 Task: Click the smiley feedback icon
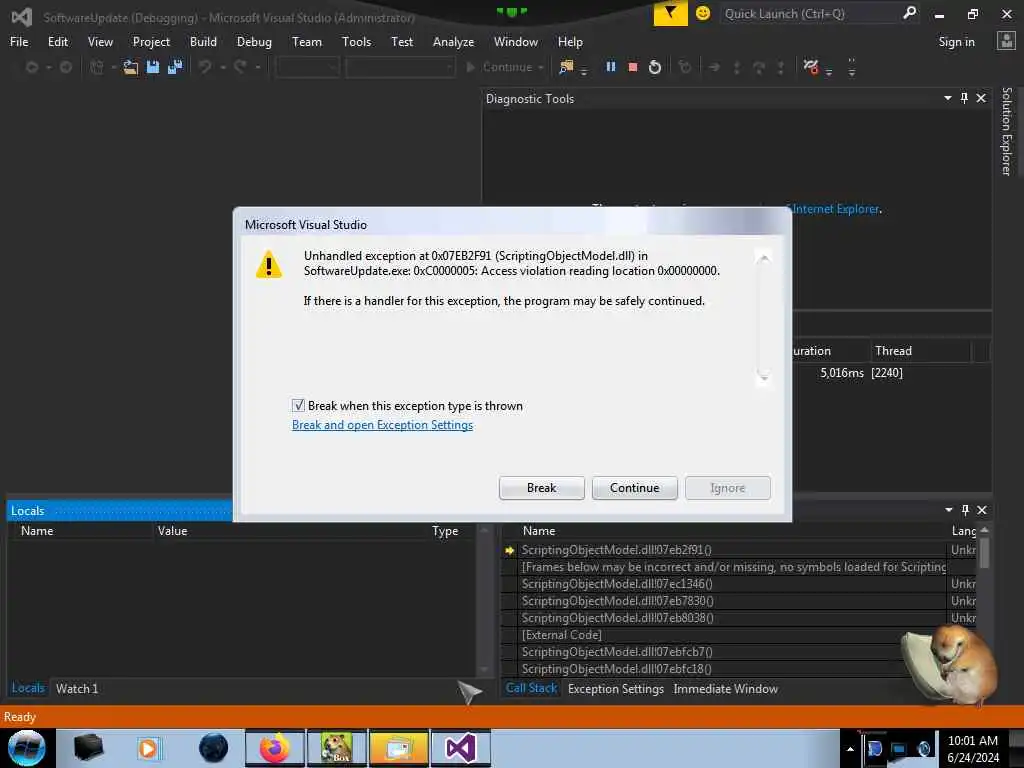pyautogui.click(x=703, y=13)
